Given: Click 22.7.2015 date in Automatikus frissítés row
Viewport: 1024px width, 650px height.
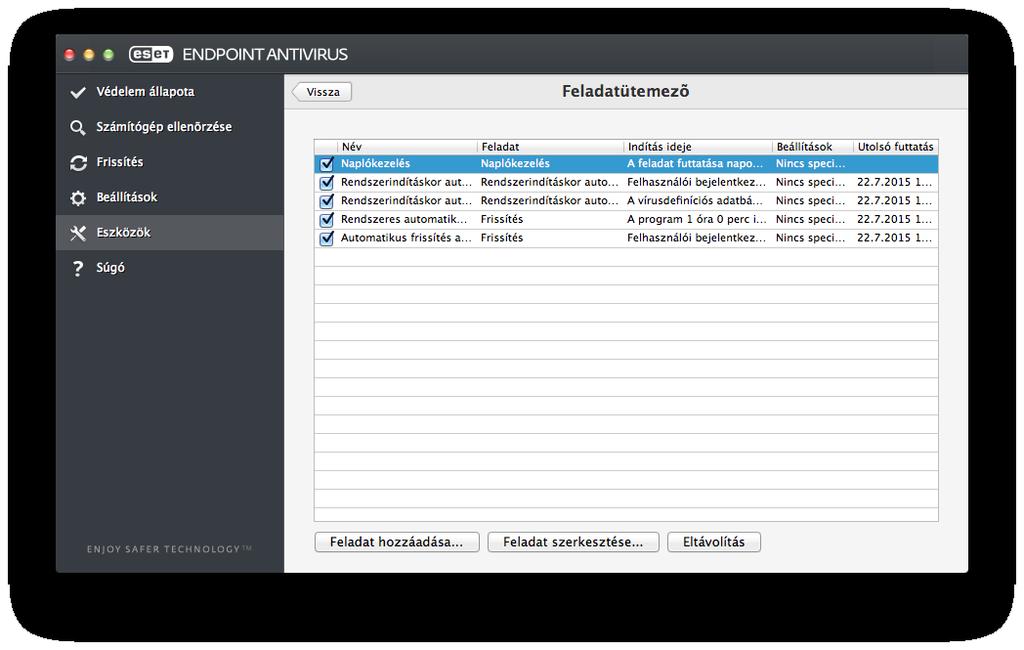Looking at the screenshot, I should pos(894,238).
